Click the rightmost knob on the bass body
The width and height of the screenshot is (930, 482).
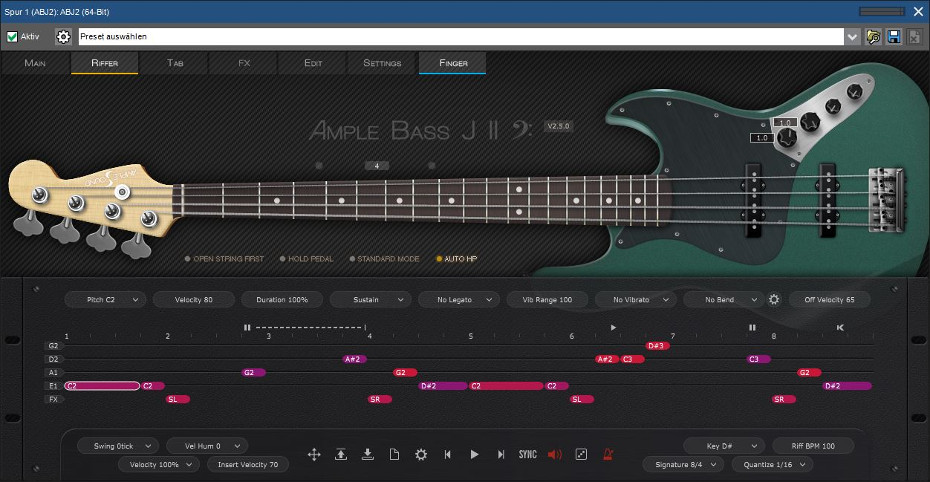click(855, 91)
